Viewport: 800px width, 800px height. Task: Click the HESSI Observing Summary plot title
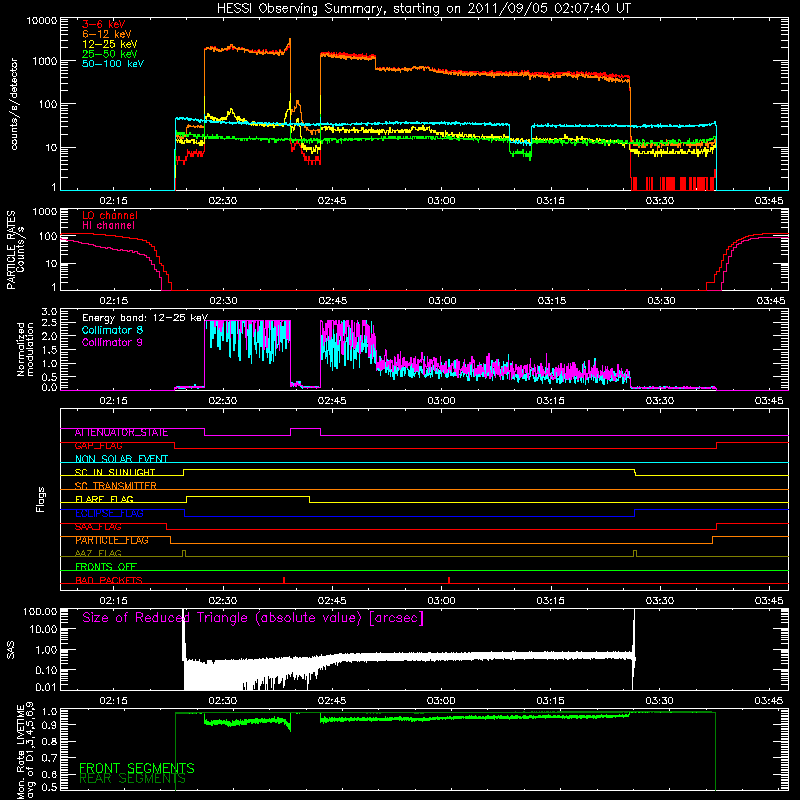pos(423,9)
